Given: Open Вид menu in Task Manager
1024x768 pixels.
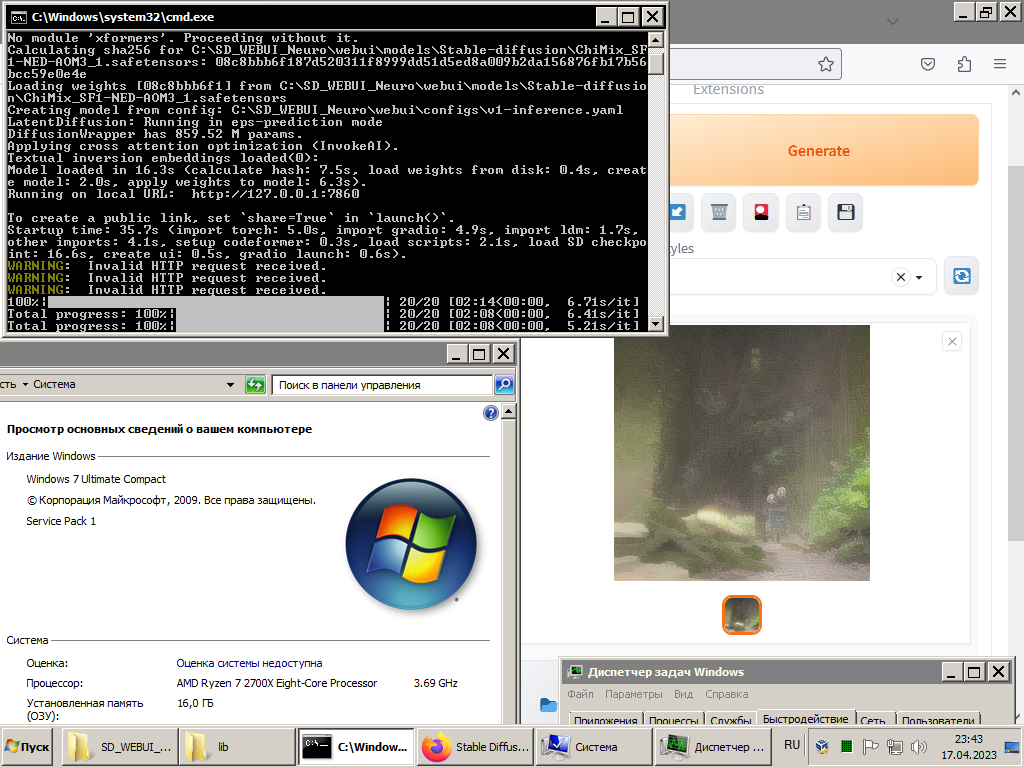Looking at the screenshot, I should (683, 694).
